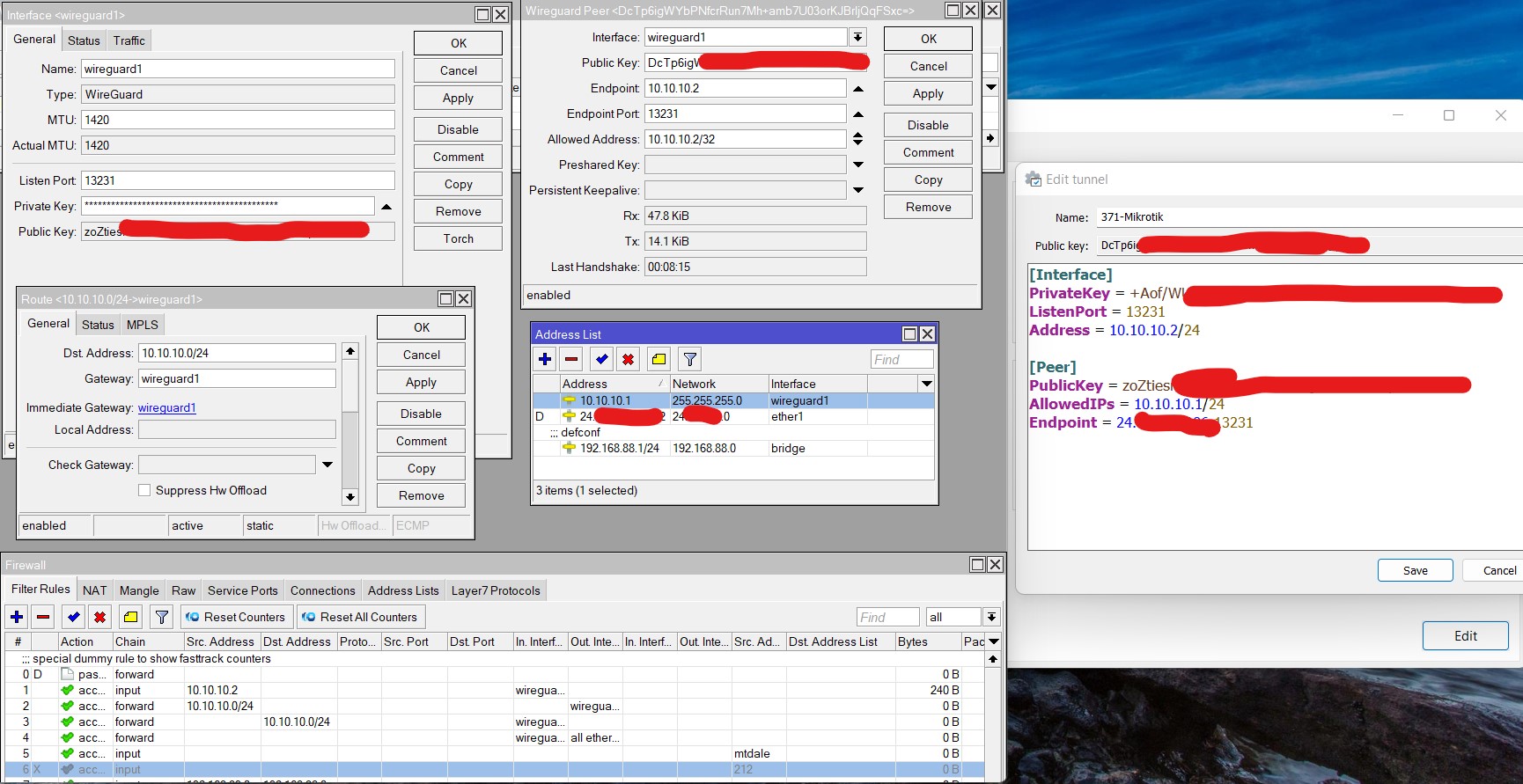Click the maximize icon of Route window
Viewport: 1523px width, 784px height.
click(446, 299)
